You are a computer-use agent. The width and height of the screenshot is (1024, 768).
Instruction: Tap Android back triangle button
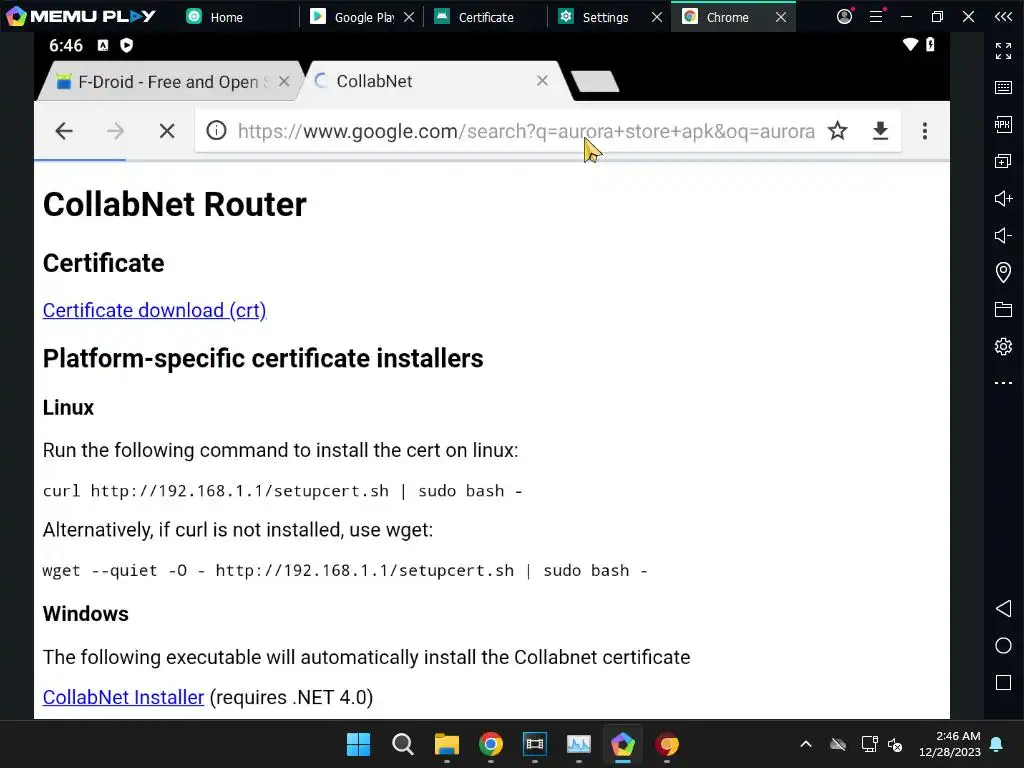[x=1003, y=609]
